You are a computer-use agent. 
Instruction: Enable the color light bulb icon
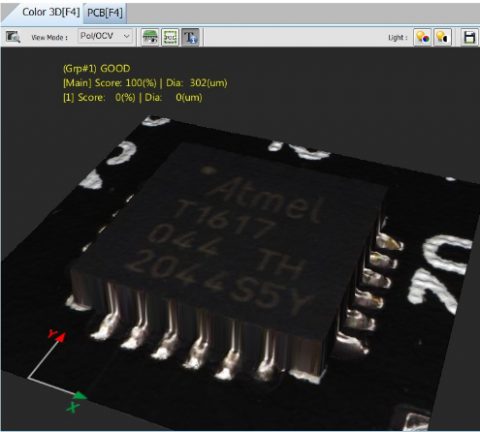[x=422, y=37]
